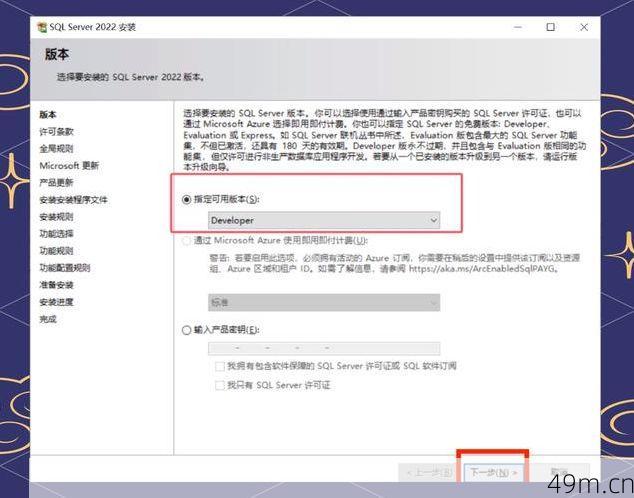Screen dimensions: 634x498
Task: Click the 取消 button
Action: click(559, 472)
